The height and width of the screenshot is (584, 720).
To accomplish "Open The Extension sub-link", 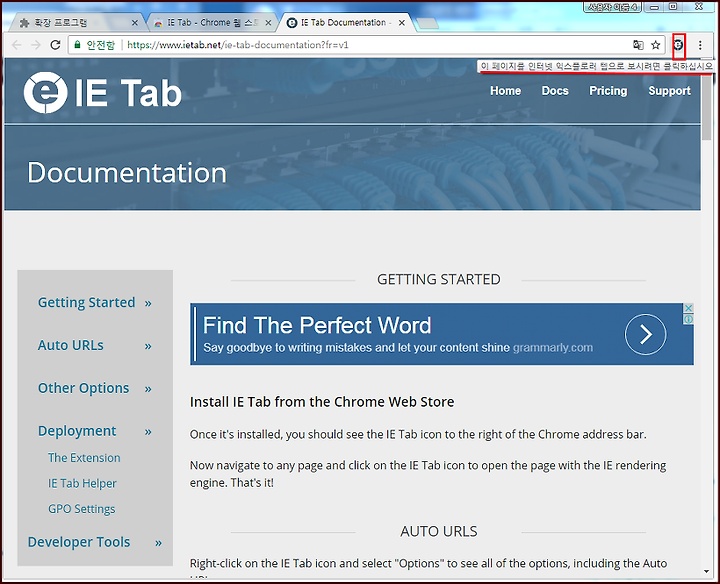I will pyautogui.click(x=84, y=458).
